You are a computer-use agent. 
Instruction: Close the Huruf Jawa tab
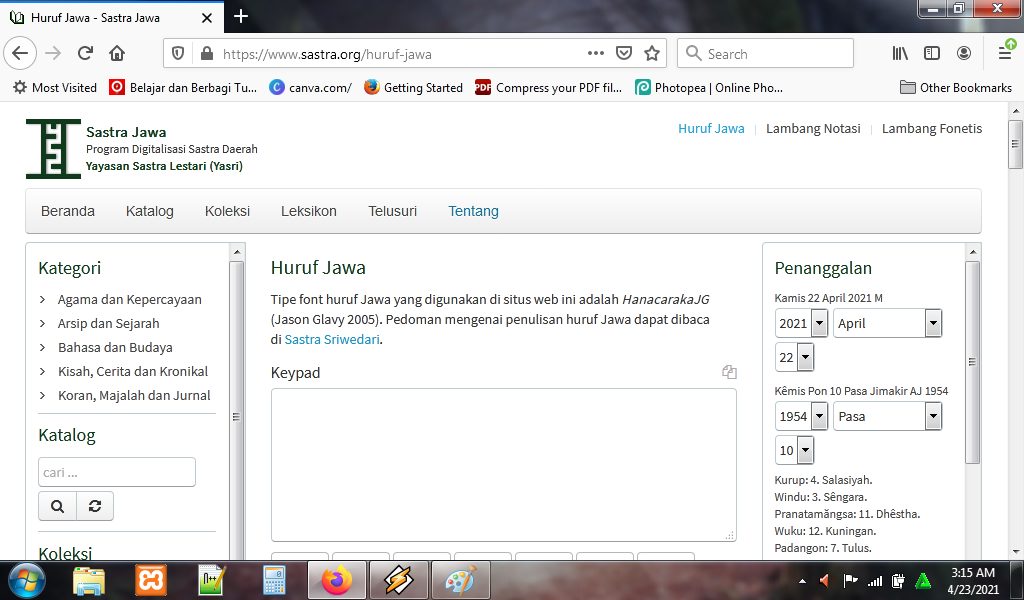click(207, 18)
